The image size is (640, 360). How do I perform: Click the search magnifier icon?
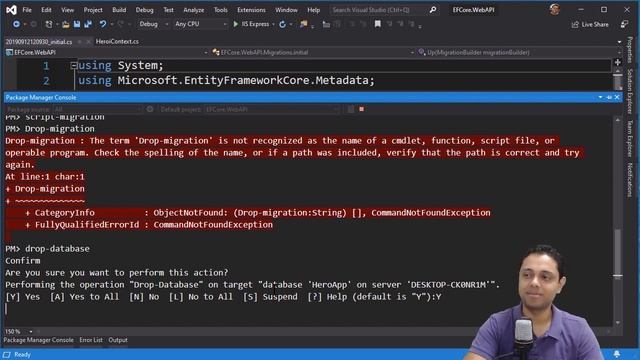click(x=433, y=10)
